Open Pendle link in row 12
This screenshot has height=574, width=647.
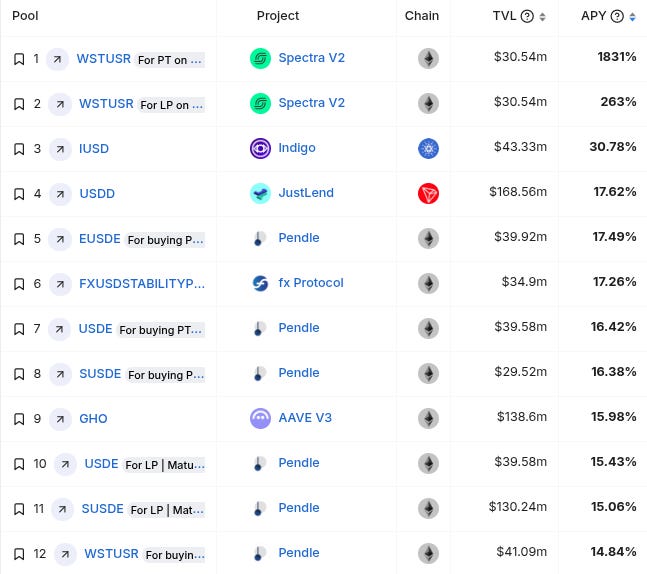point(299,553)
